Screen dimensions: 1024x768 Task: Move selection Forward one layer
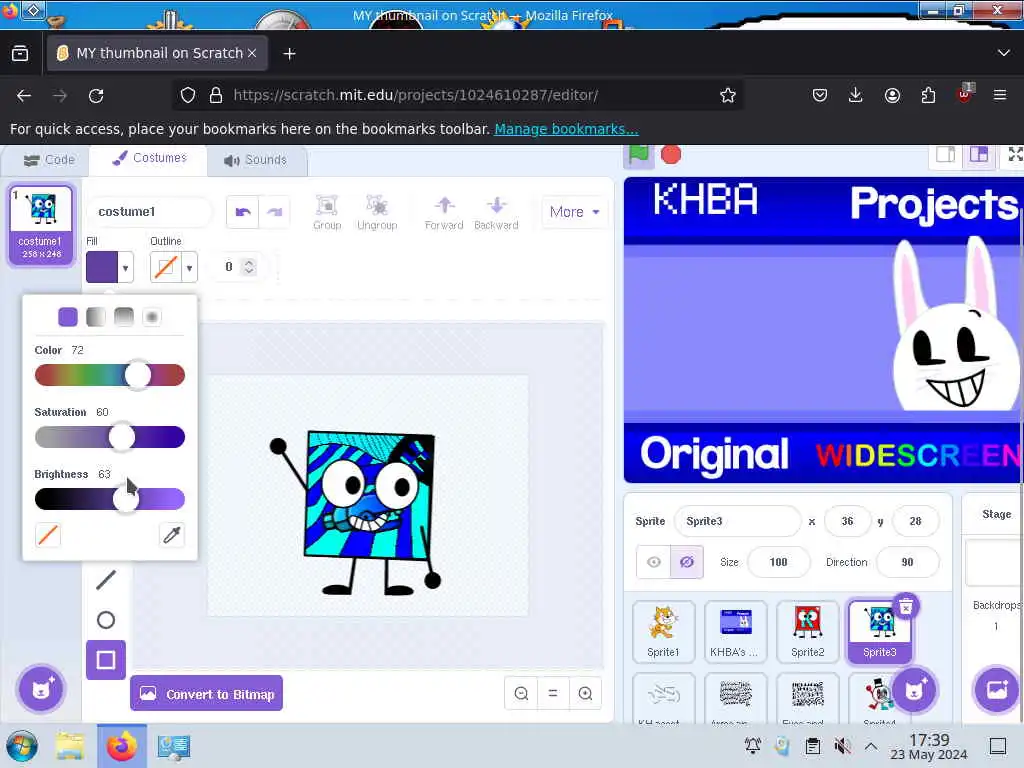point(444,212)
